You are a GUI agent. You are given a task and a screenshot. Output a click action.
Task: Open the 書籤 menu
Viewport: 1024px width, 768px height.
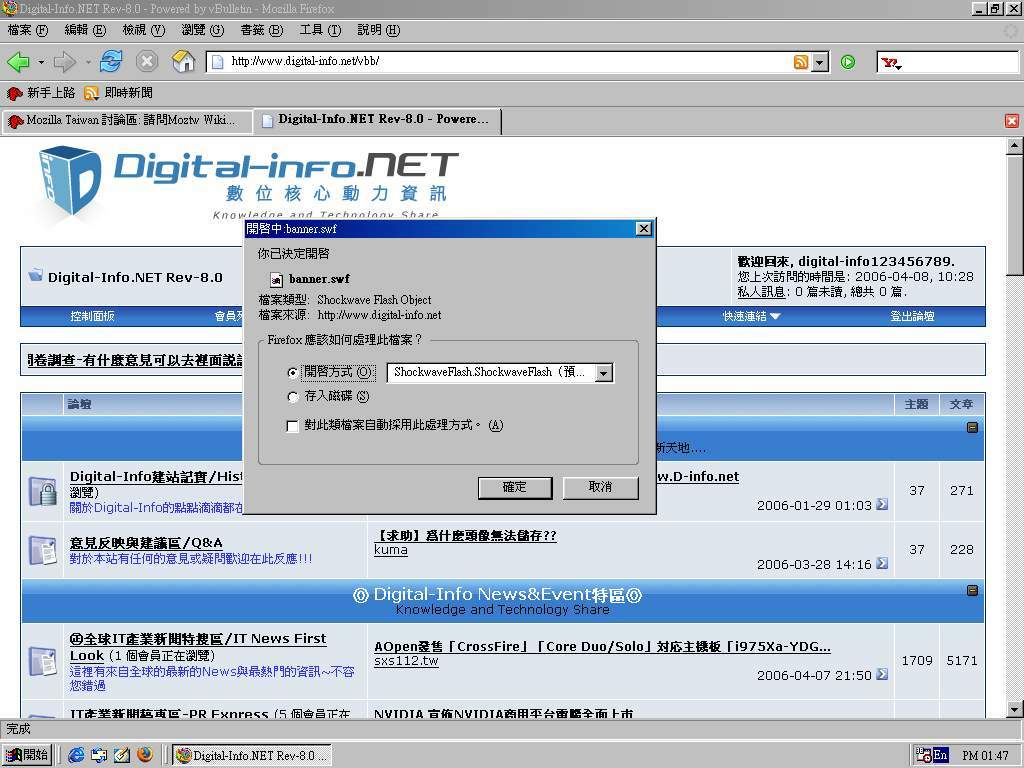point(261,30)
